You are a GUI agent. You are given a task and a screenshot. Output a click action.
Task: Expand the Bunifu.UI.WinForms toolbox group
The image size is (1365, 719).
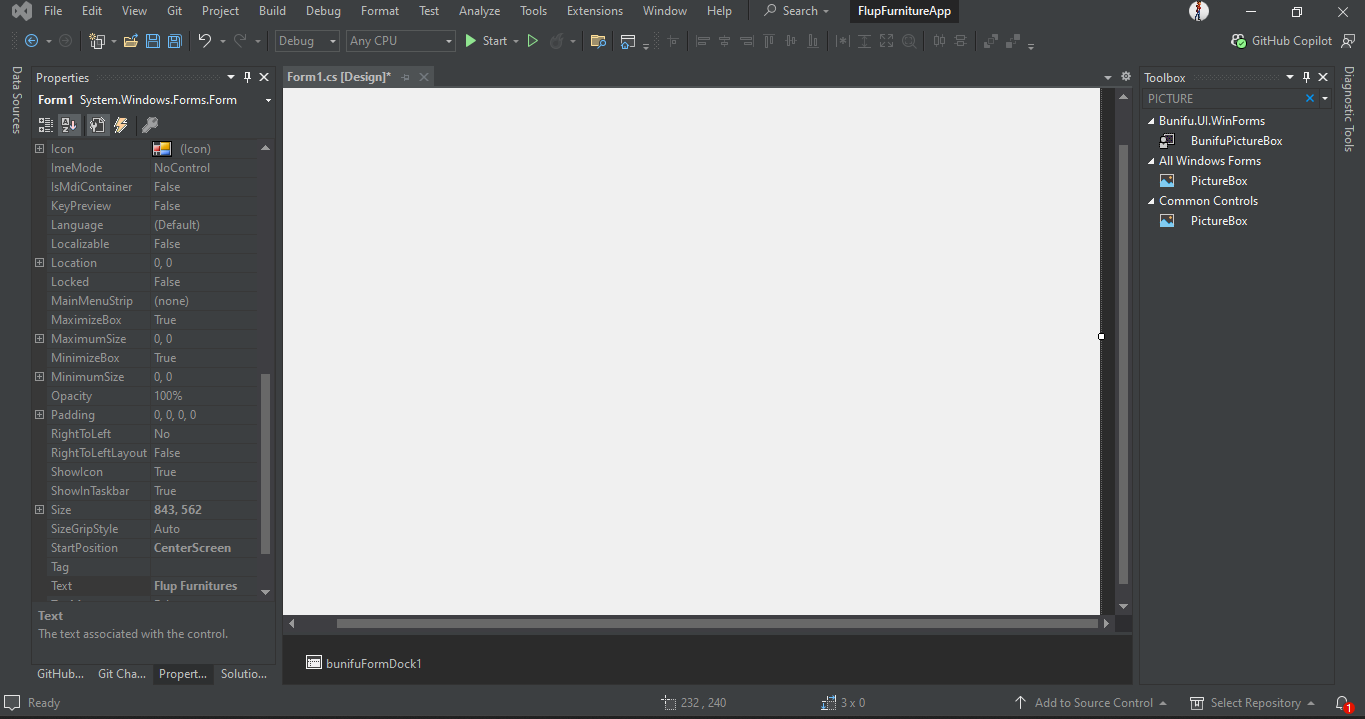point(1150,120)
